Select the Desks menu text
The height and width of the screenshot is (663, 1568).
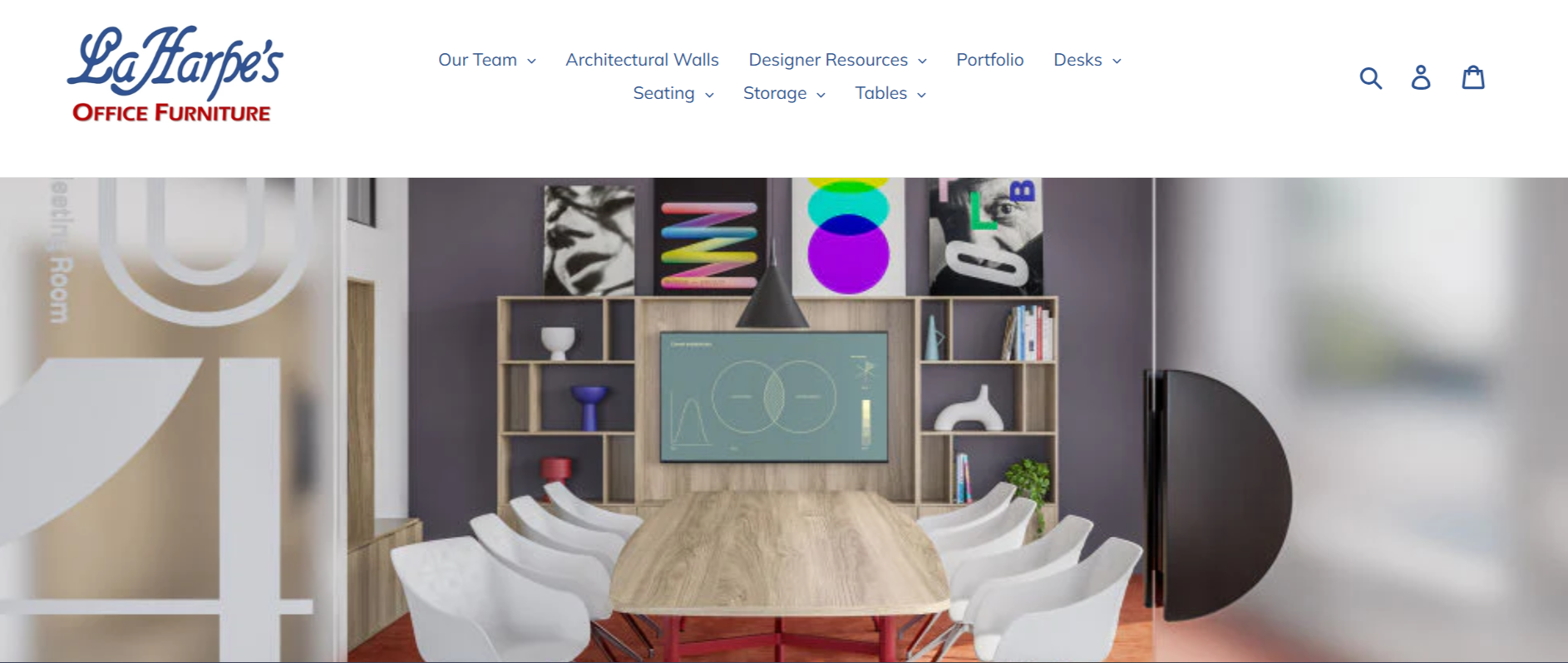pos(1077,60)
